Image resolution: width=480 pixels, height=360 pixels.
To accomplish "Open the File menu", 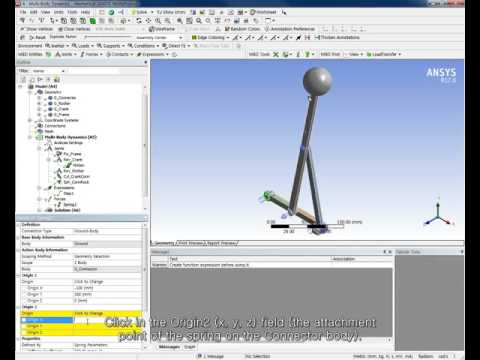I will click(x=23, y=12).
